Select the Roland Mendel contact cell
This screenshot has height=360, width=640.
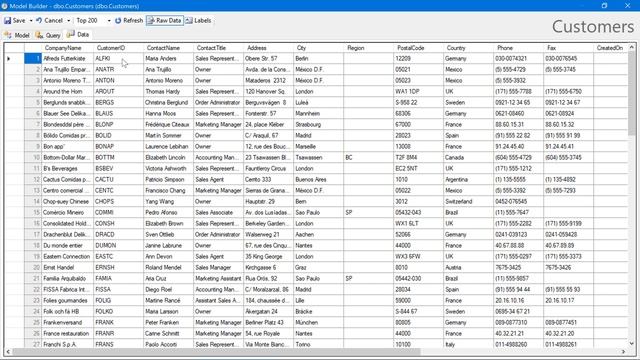tap(169, 268)
